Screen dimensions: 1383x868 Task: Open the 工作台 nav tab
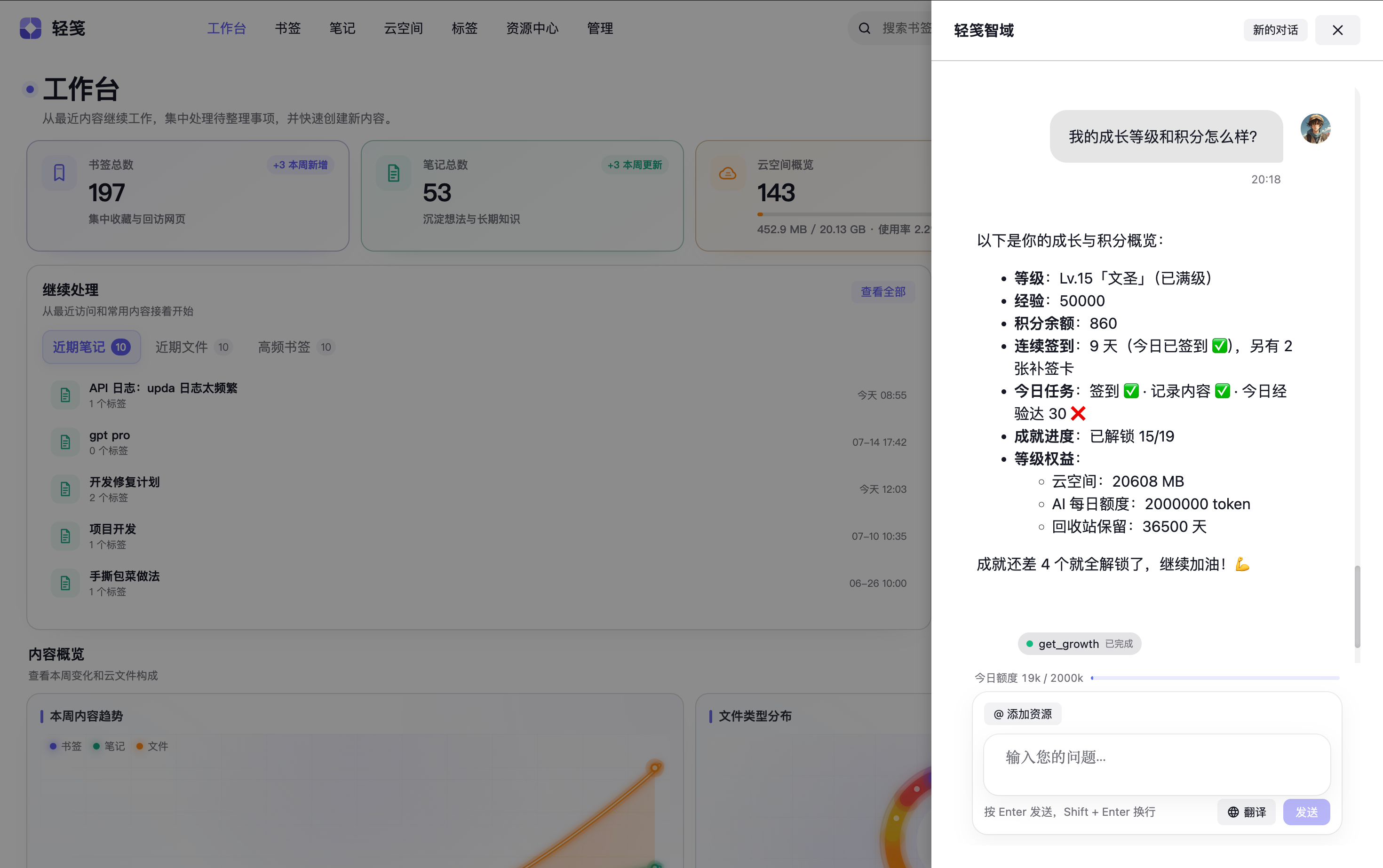pyautogui.click(x=226, y=28)
